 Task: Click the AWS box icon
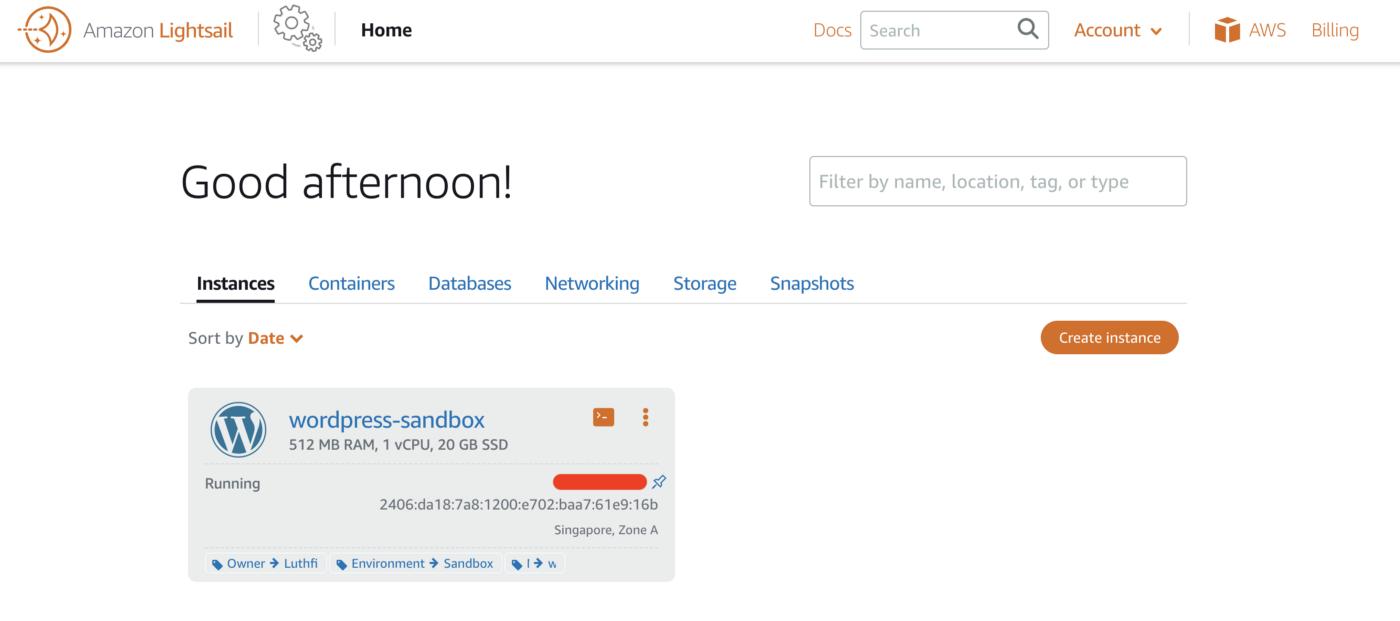pyautogui.click(x=1227, y=30)
